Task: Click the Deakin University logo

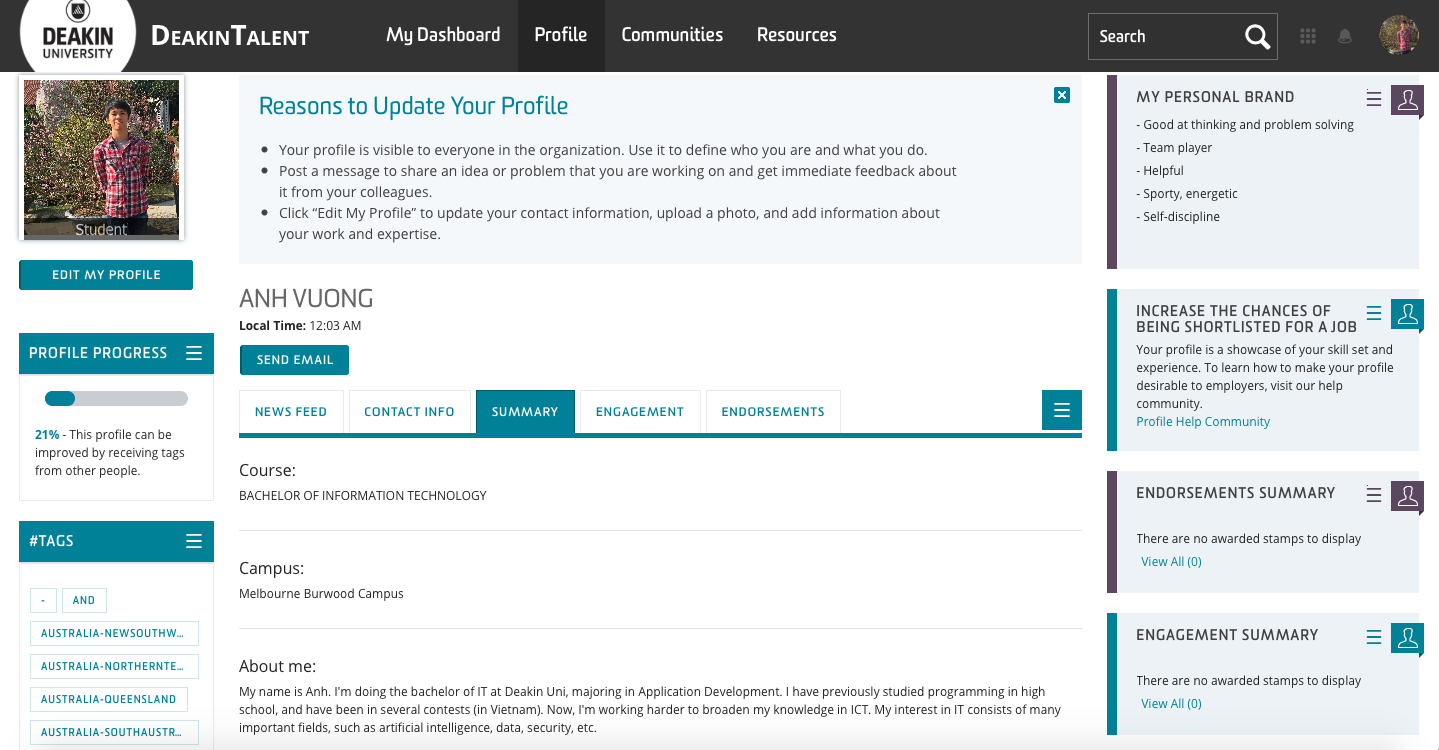Action: [x=78, y=36]
